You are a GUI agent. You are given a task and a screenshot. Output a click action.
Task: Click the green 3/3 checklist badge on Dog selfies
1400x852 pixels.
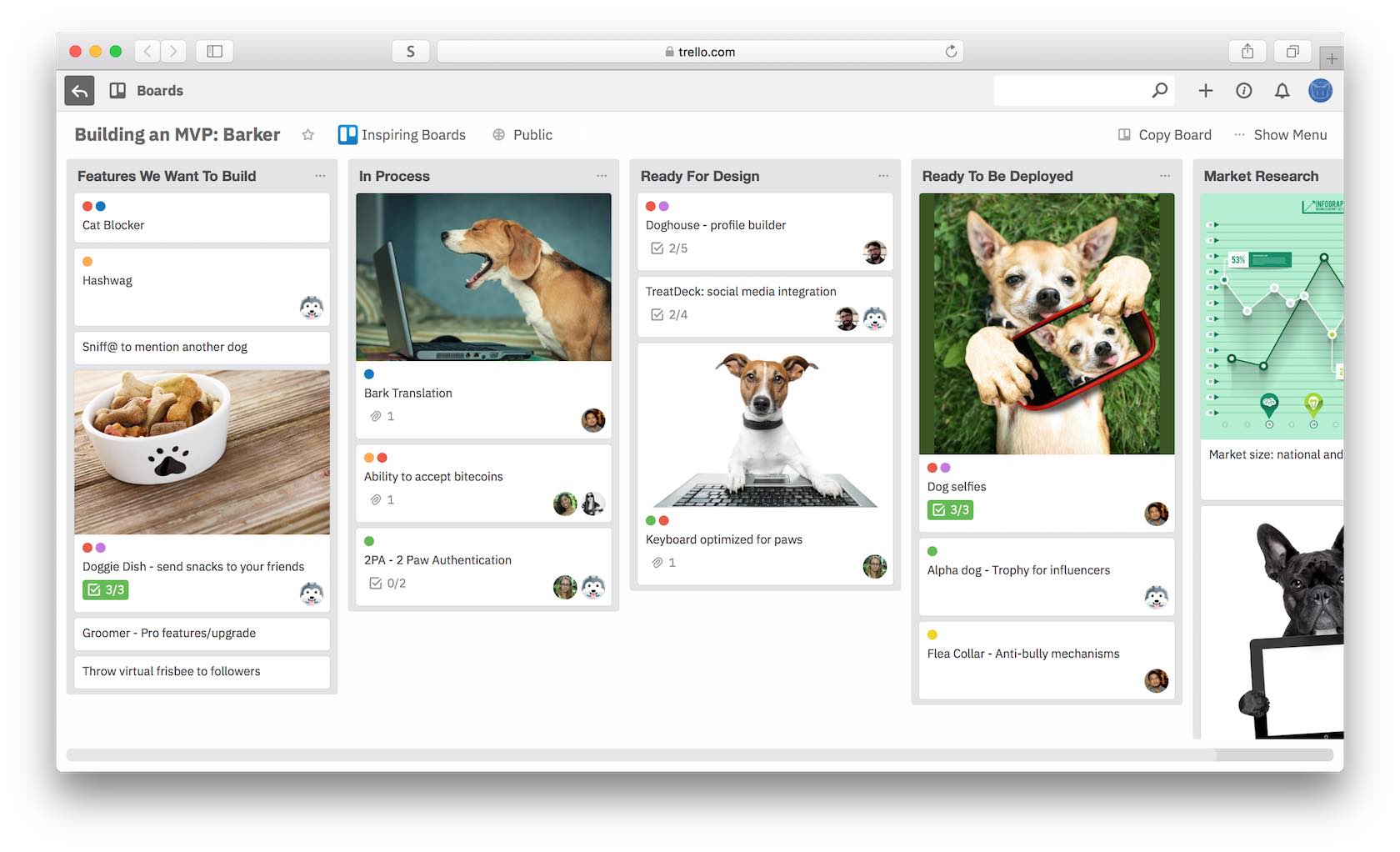point(950,509)
